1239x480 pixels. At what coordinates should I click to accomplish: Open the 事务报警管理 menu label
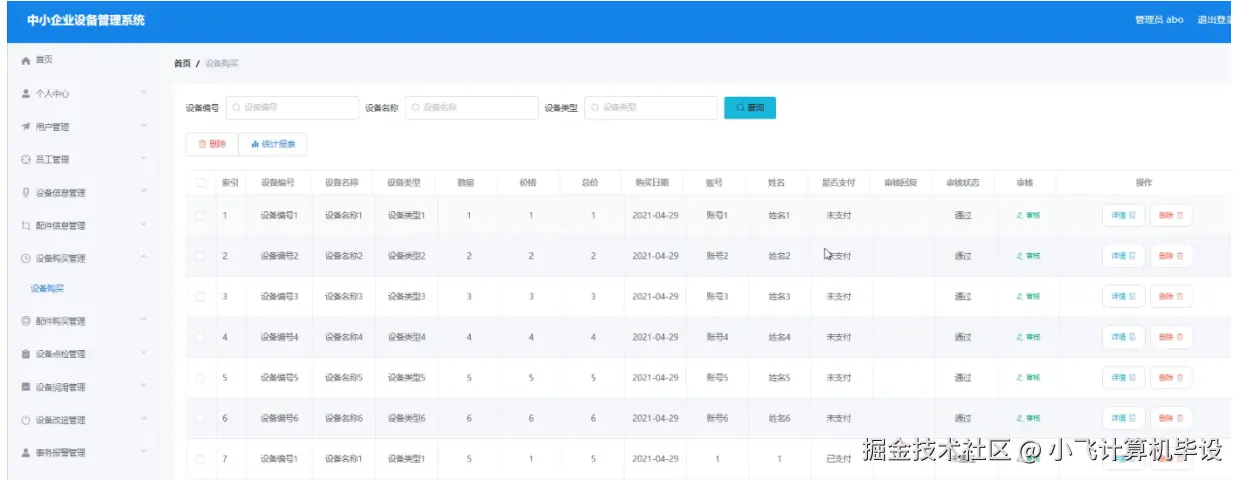point(61,453)
